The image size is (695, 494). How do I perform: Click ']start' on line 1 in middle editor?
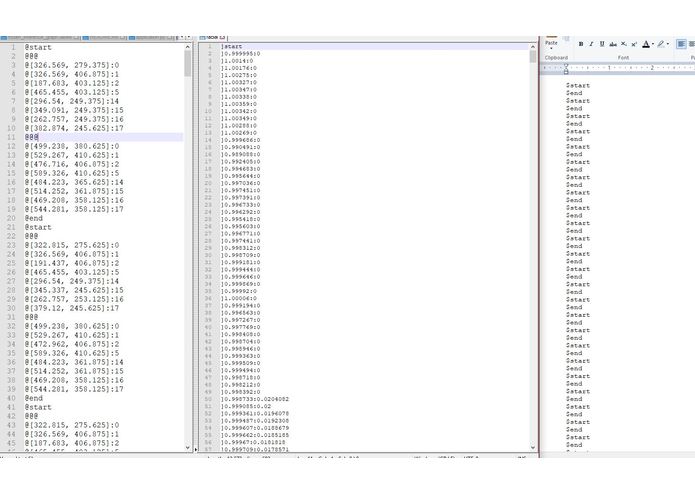coord(232,47)
